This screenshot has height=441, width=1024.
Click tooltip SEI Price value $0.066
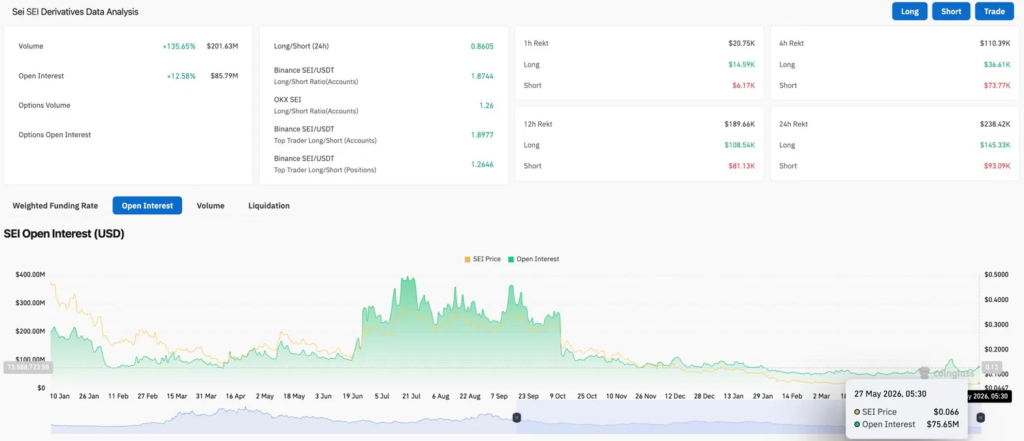[x=946, y=412]
